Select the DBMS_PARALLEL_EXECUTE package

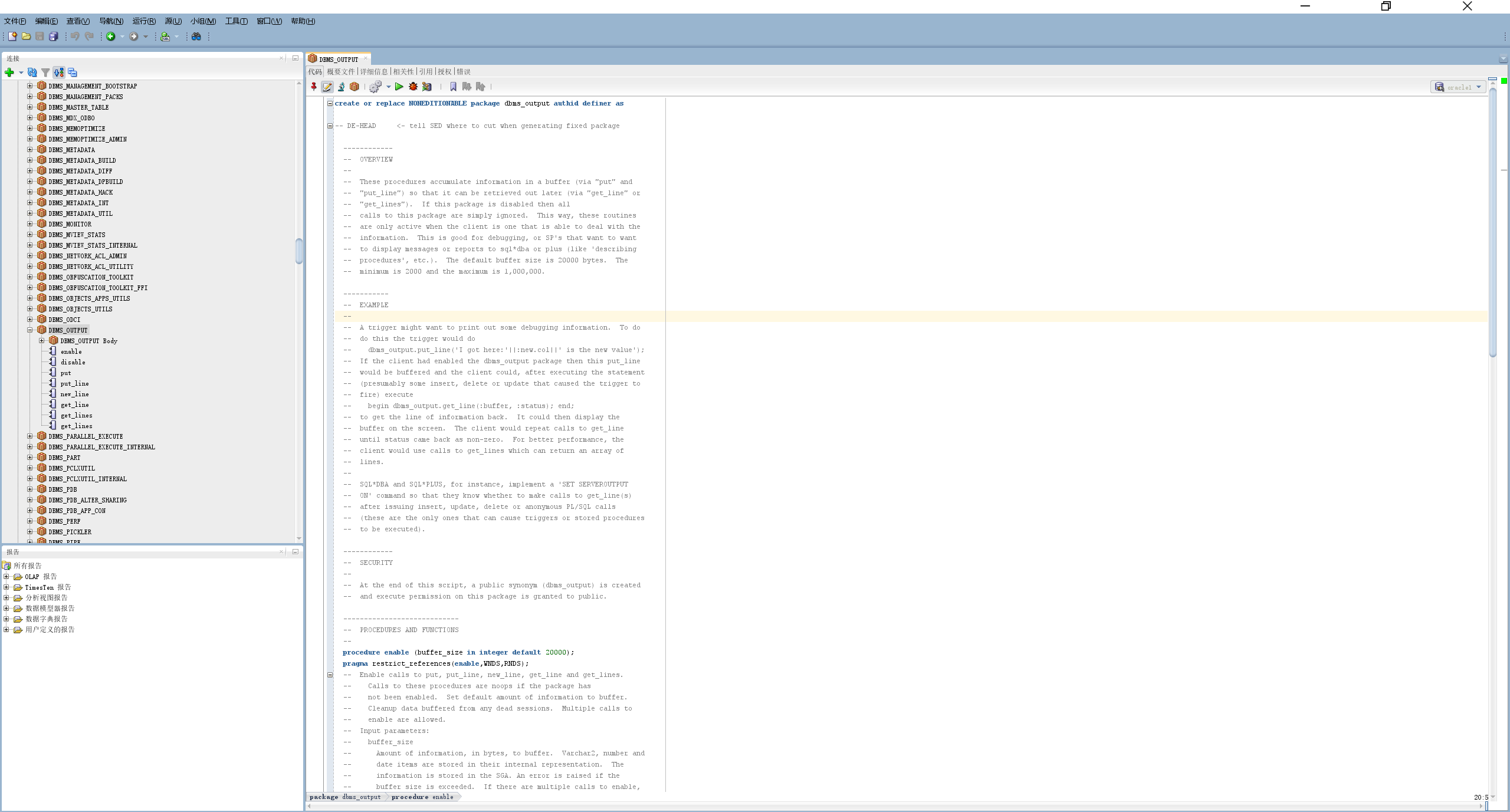(86, 436)
